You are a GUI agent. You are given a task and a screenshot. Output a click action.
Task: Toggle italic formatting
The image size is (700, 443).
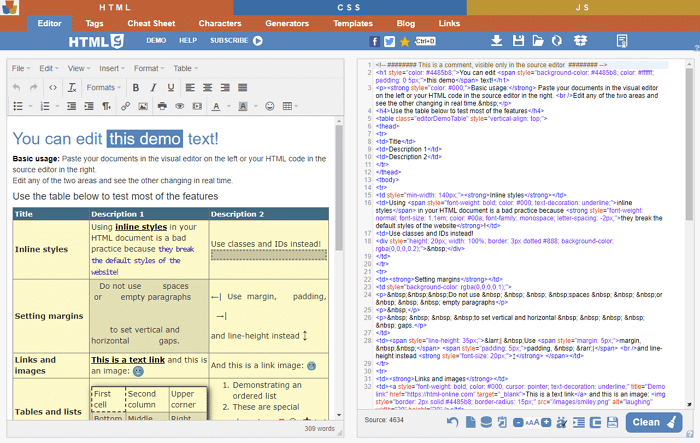point(153,87)
